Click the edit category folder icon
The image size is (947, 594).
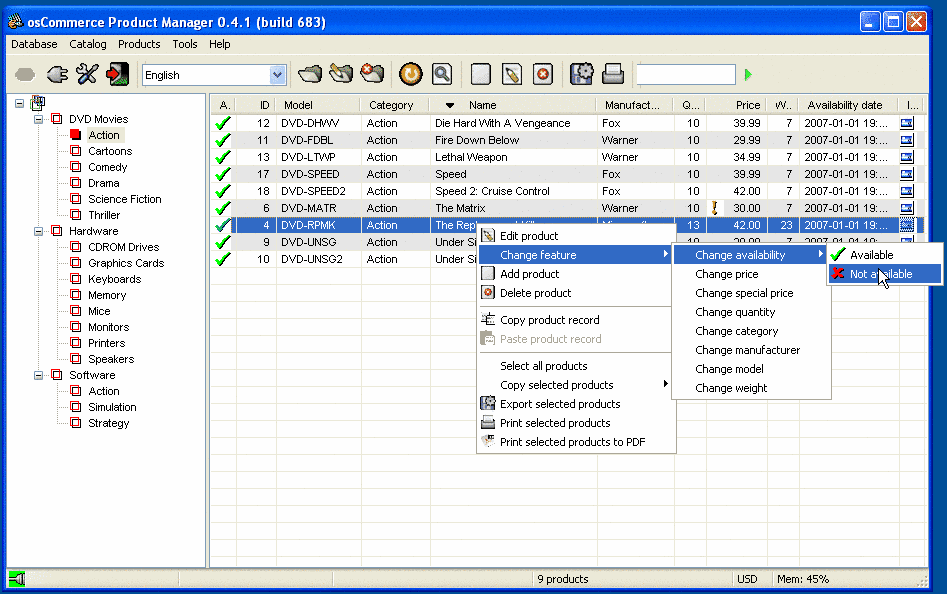click(x=341, y=74)
